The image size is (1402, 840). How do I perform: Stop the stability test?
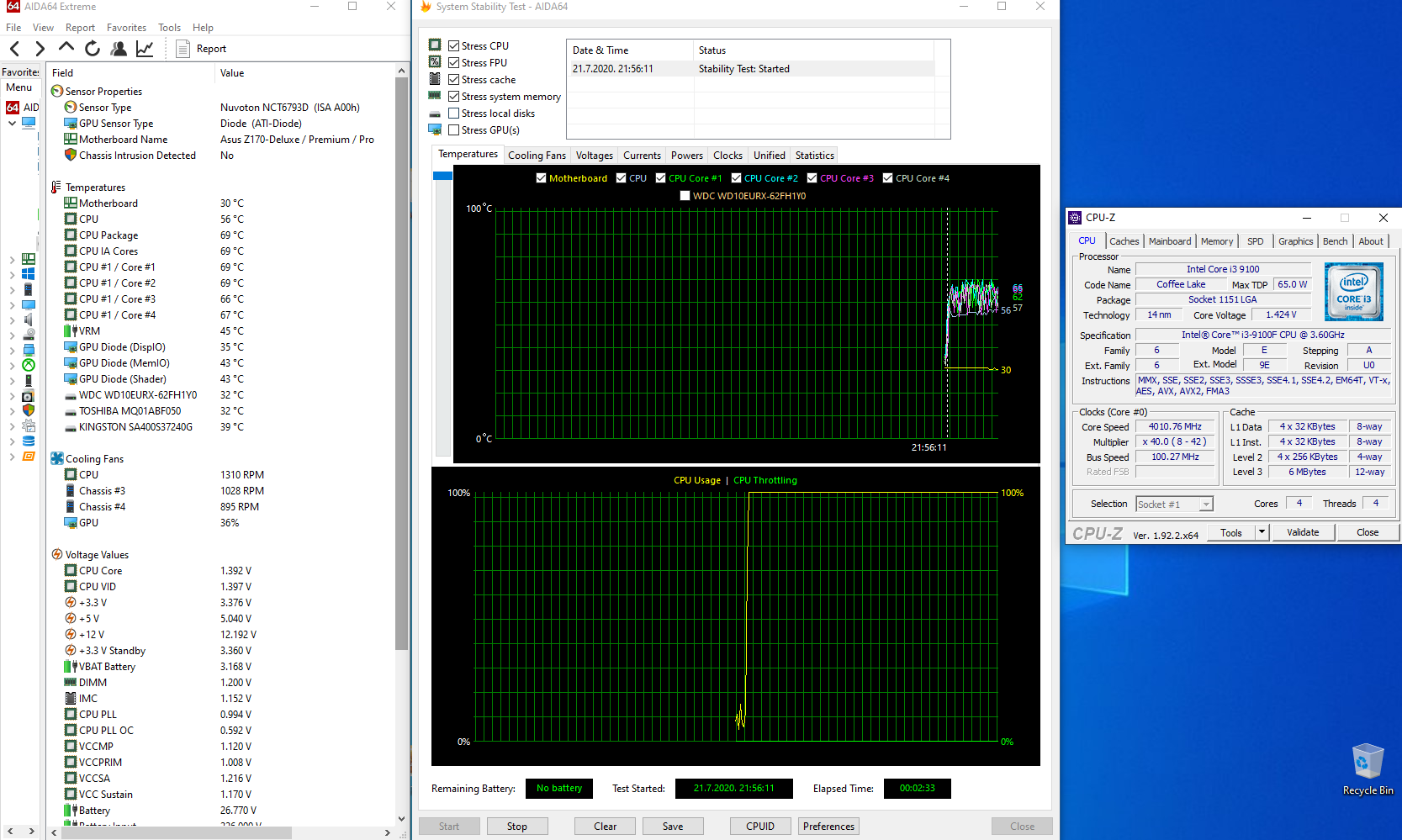[517, 827]
